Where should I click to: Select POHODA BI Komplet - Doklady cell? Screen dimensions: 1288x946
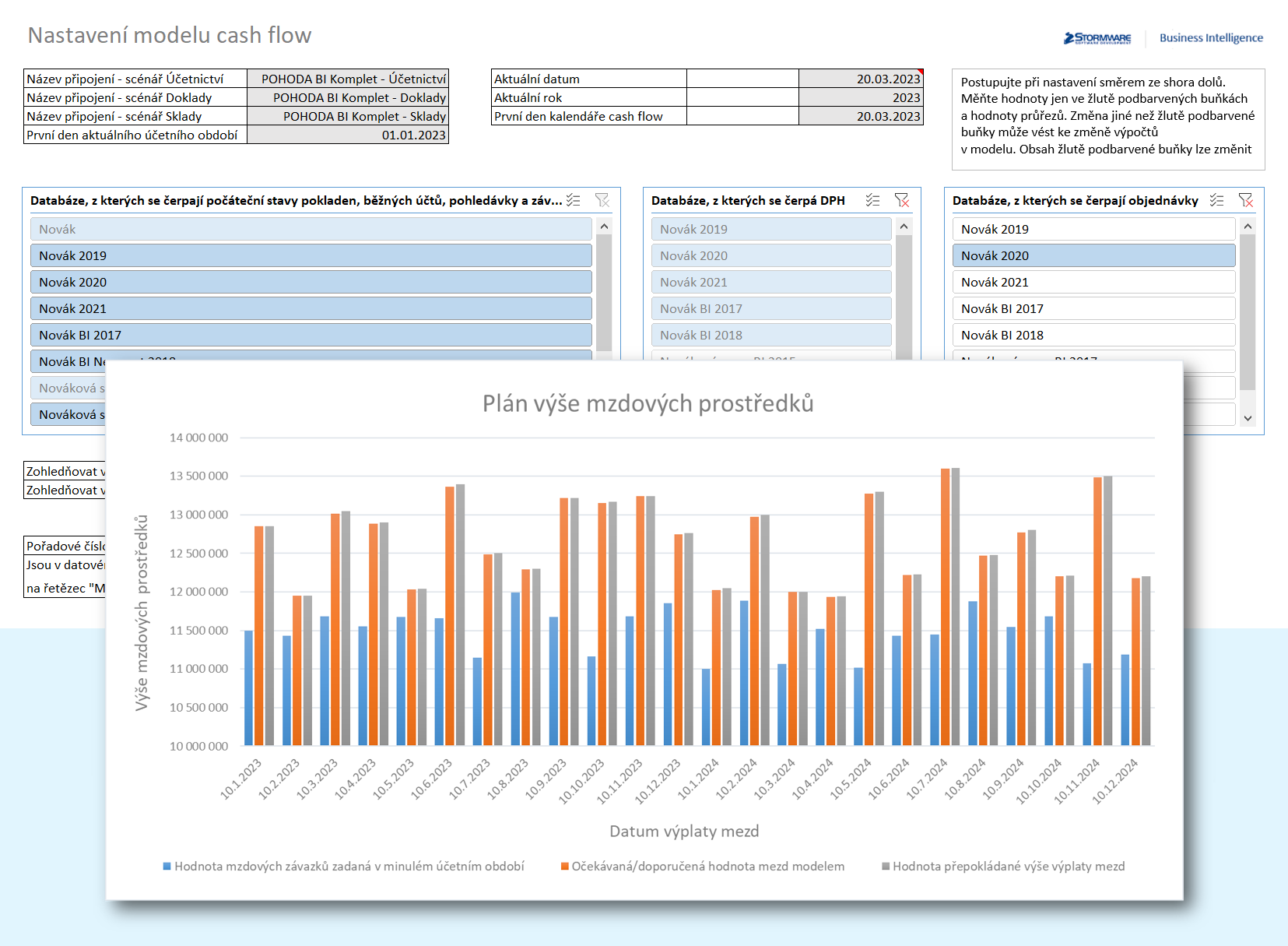click(348, 97)
